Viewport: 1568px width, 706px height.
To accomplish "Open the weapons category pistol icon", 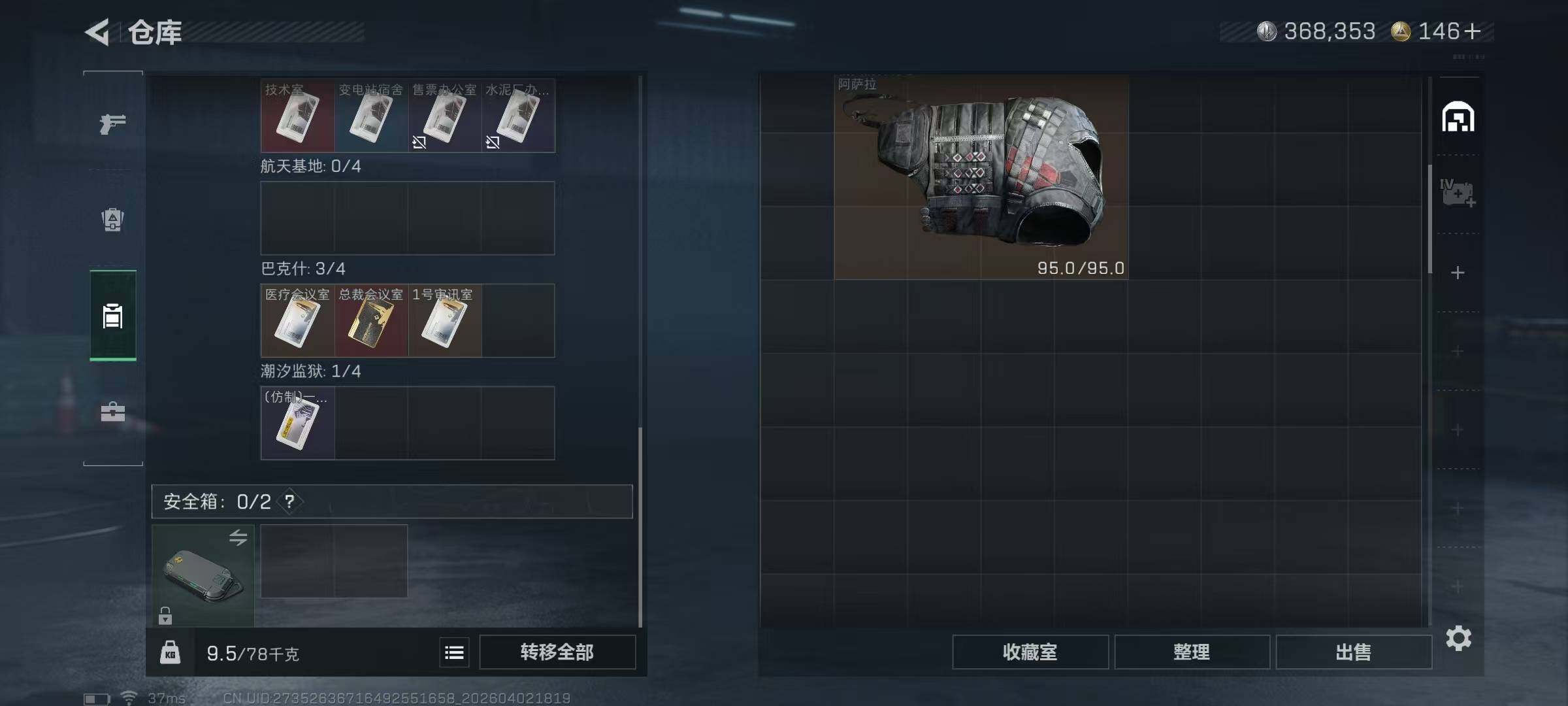I will tap(112, 124).
